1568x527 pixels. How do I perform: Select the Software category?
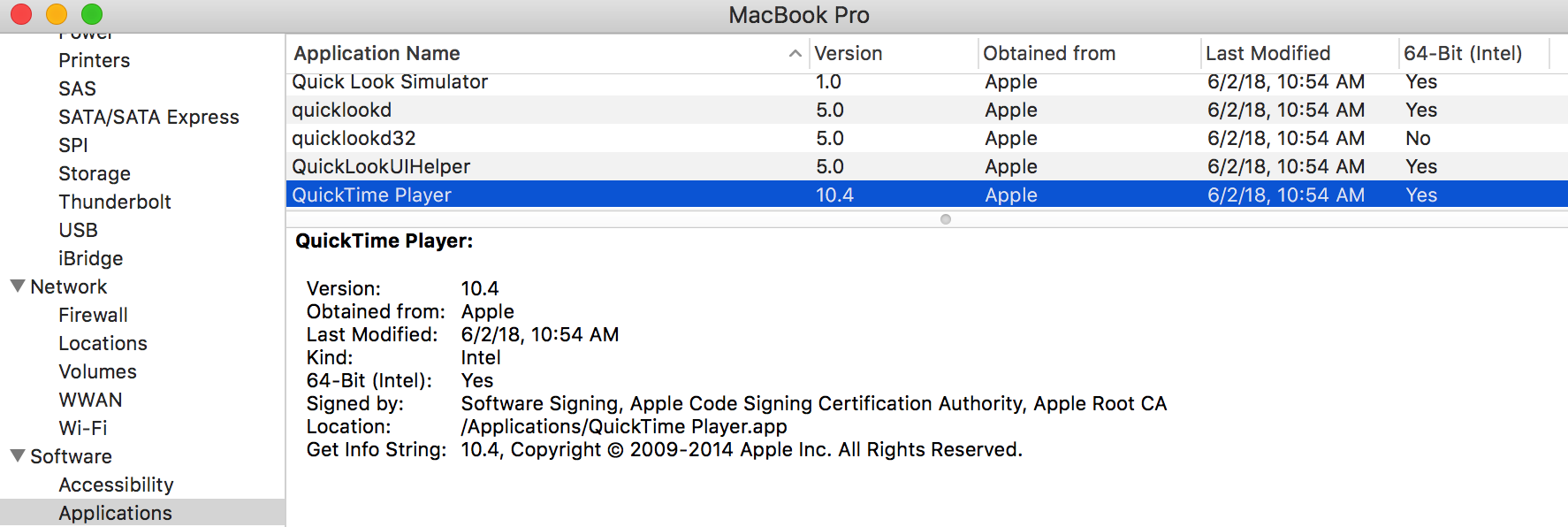click(x=72, y=456)
